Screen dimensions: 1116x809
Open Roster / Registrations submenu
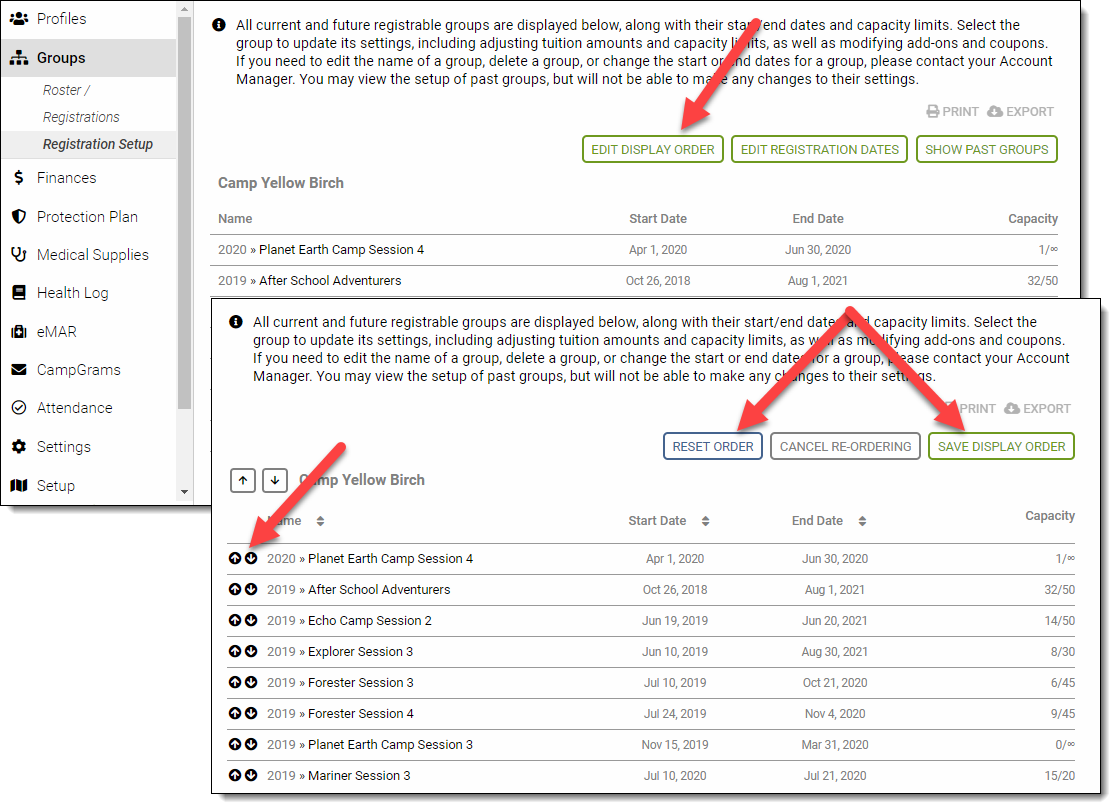pyautogui.click(x=81, y=103)
